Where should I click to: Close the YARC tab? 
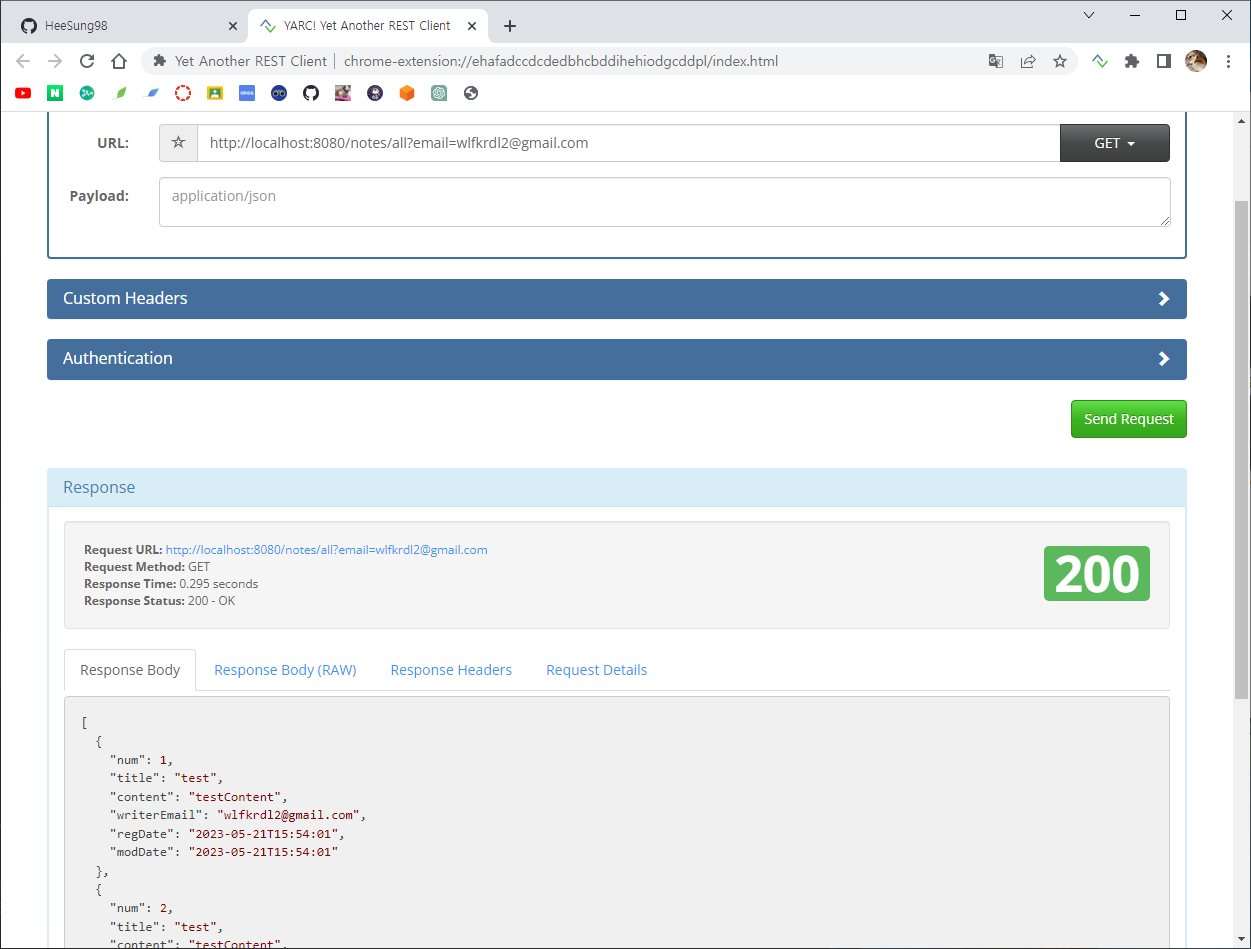click(x=472, y=26)
